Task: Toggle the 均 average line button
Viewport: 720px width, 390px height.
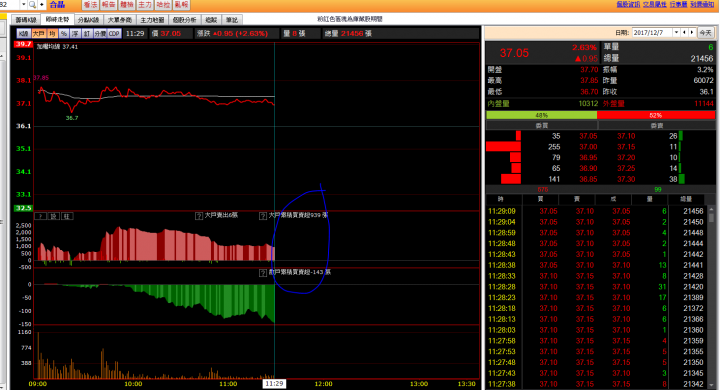Action: (x=52, y=34)
